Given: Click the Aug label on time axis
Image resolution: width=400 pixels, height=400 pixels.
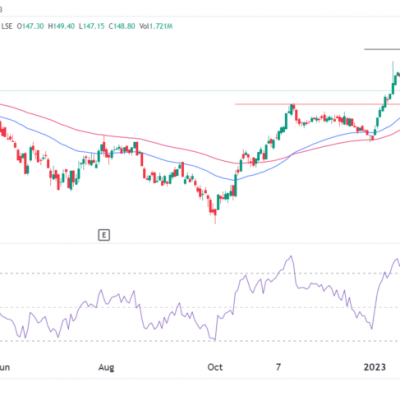Looking at the screenshot, I should 106,367.
